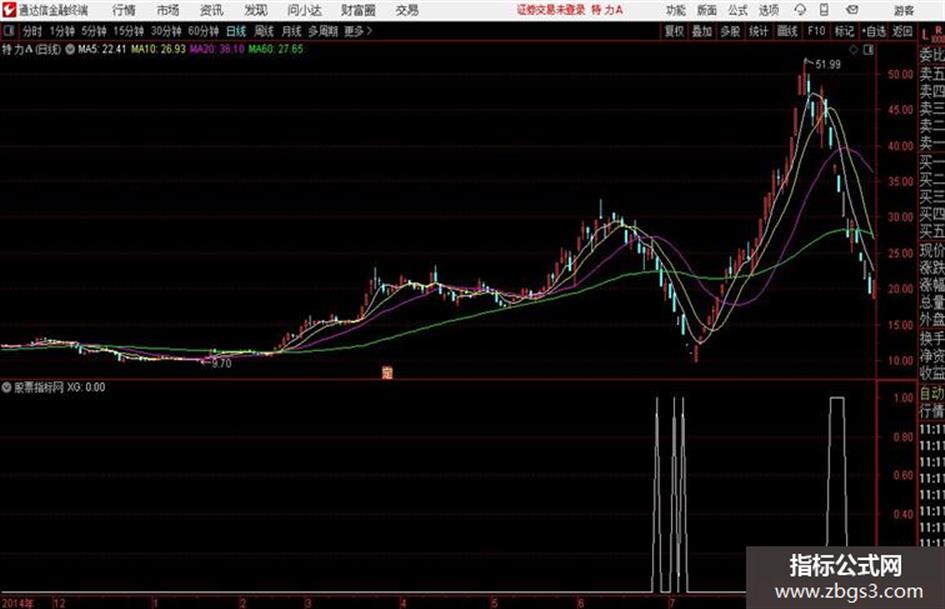Image resolution: width=945 pixels, height=609 pixels.
Task: Click the 画线 drawing button
Action: [x=787, y=31]
